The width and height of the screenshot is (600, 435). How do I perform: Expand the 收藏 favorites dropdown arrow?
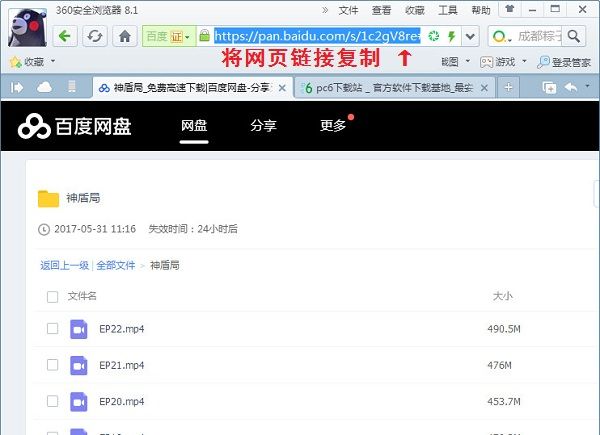click(53, 61)
